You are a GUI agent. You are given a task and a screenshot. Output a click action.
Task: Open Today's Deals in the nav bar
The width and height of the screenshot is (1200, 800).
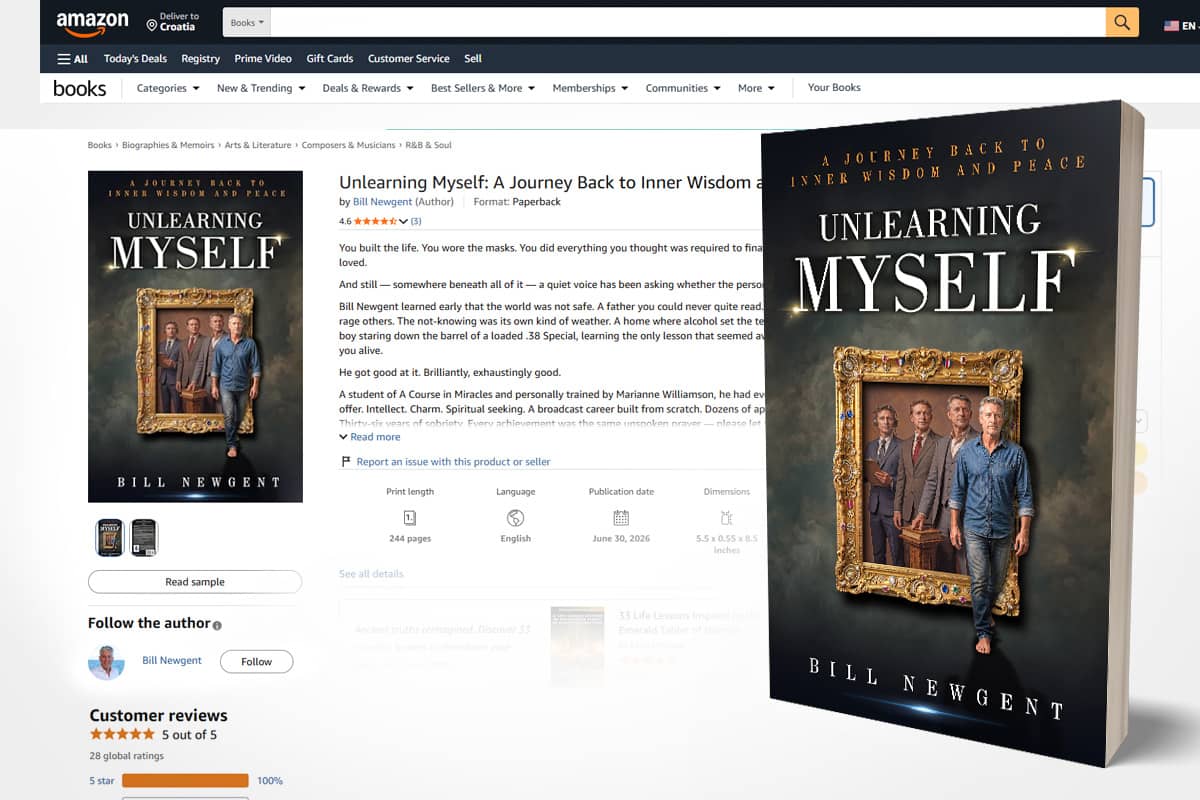point(135,59)
